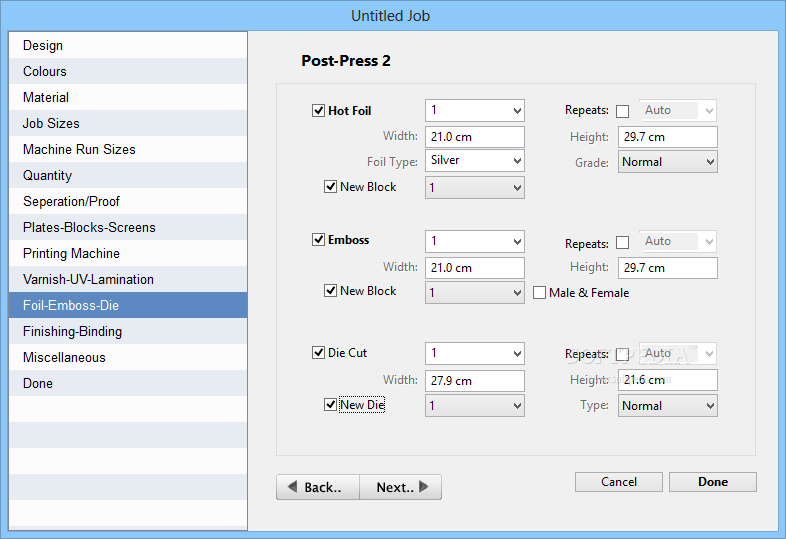
Task: Go to the Design step
Action: [x=128, y=45]
